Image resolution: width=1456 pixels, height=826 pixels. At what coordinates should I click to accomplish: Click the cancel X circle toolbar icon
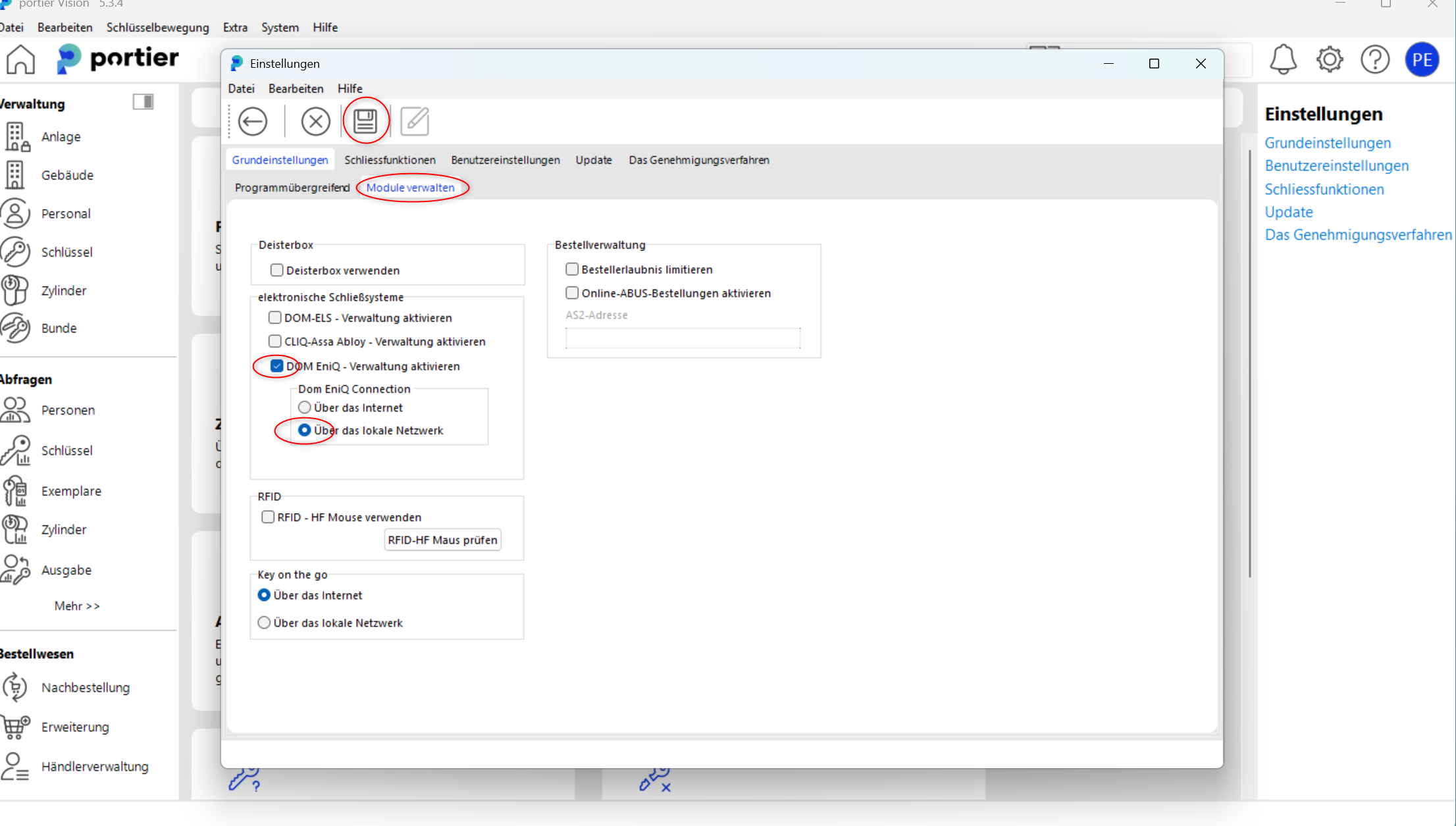(315, 121)
